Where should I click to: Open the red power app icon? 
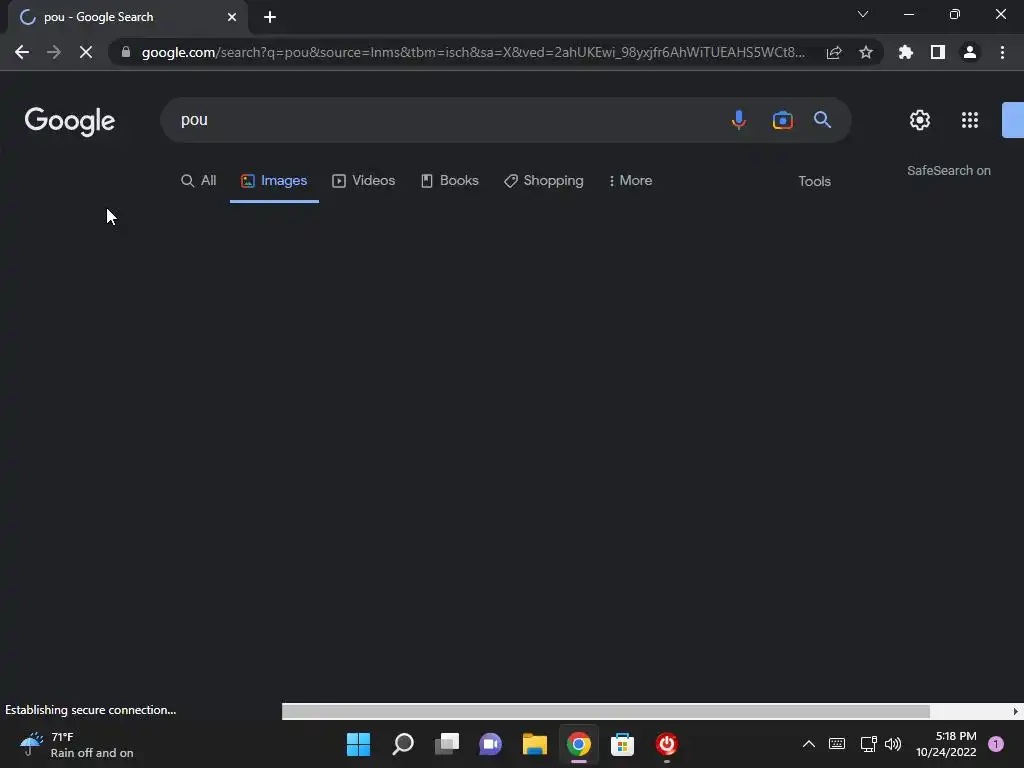click(667, 744)
